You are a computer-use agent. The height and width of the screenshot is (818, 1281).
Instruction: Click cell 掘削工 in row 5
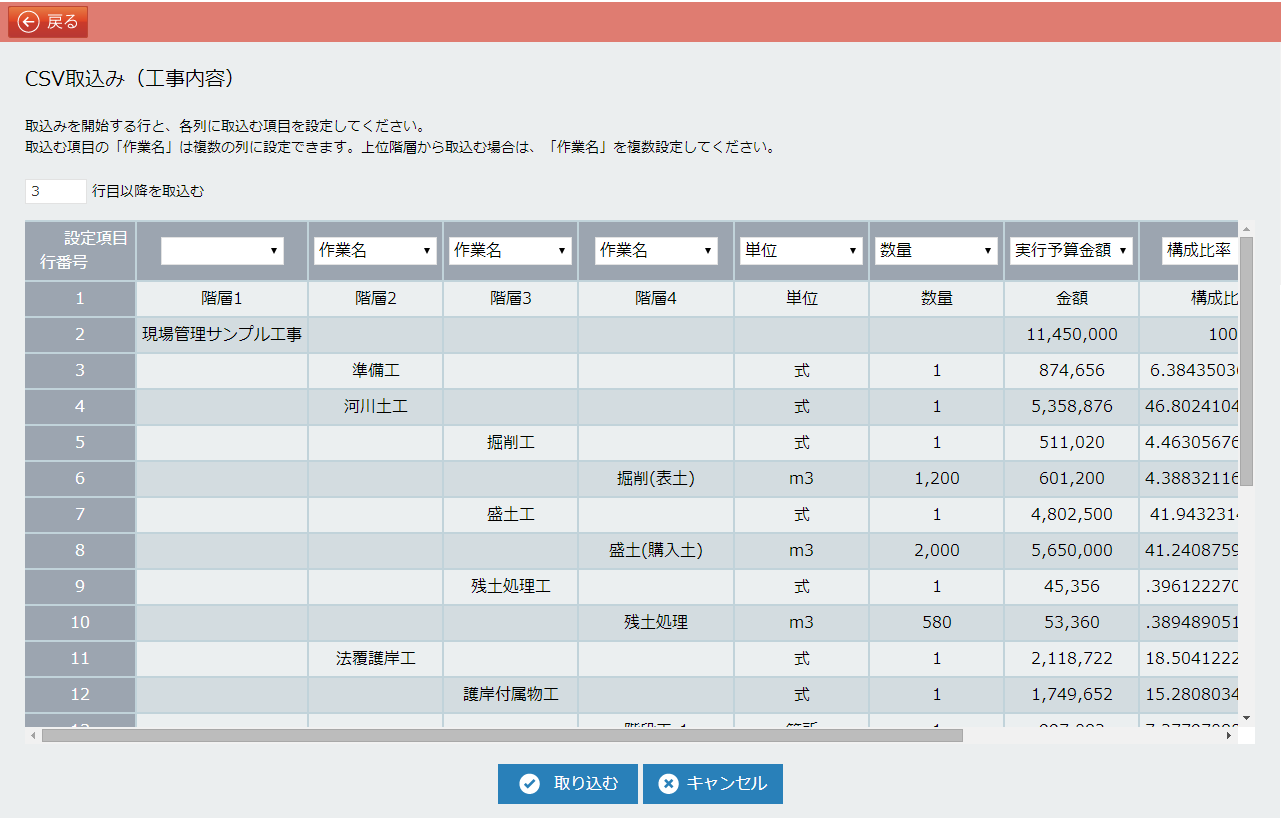point(510,442)
